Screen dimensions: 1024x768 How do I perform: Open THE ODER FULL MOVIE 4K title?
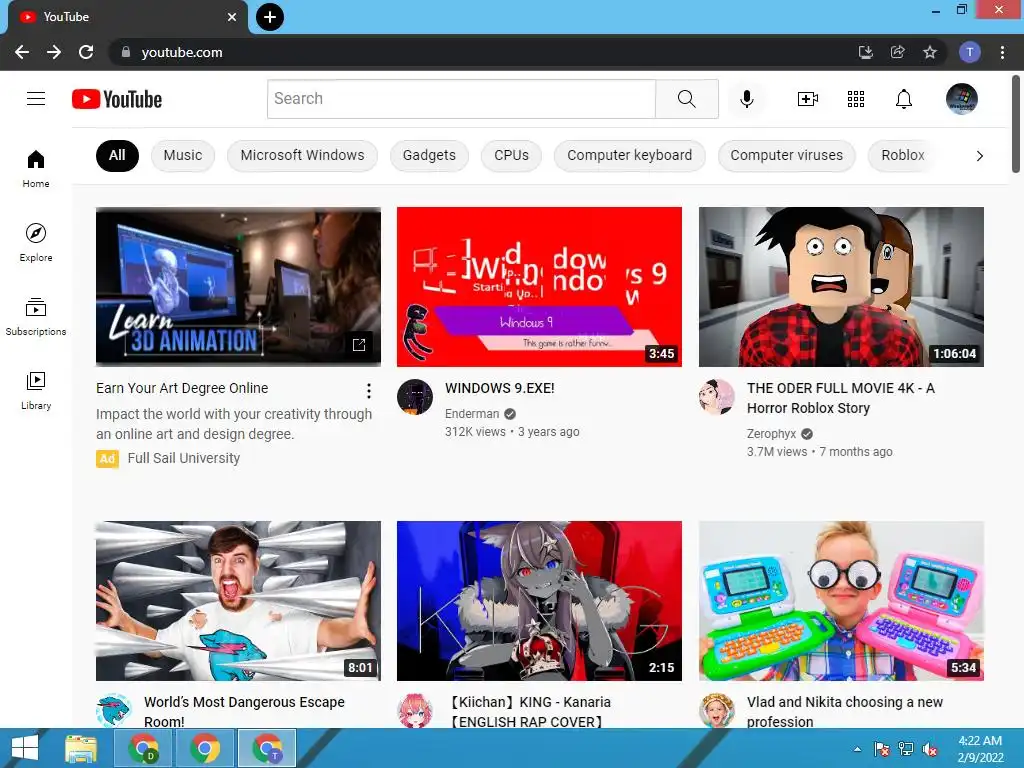[840, 398]
